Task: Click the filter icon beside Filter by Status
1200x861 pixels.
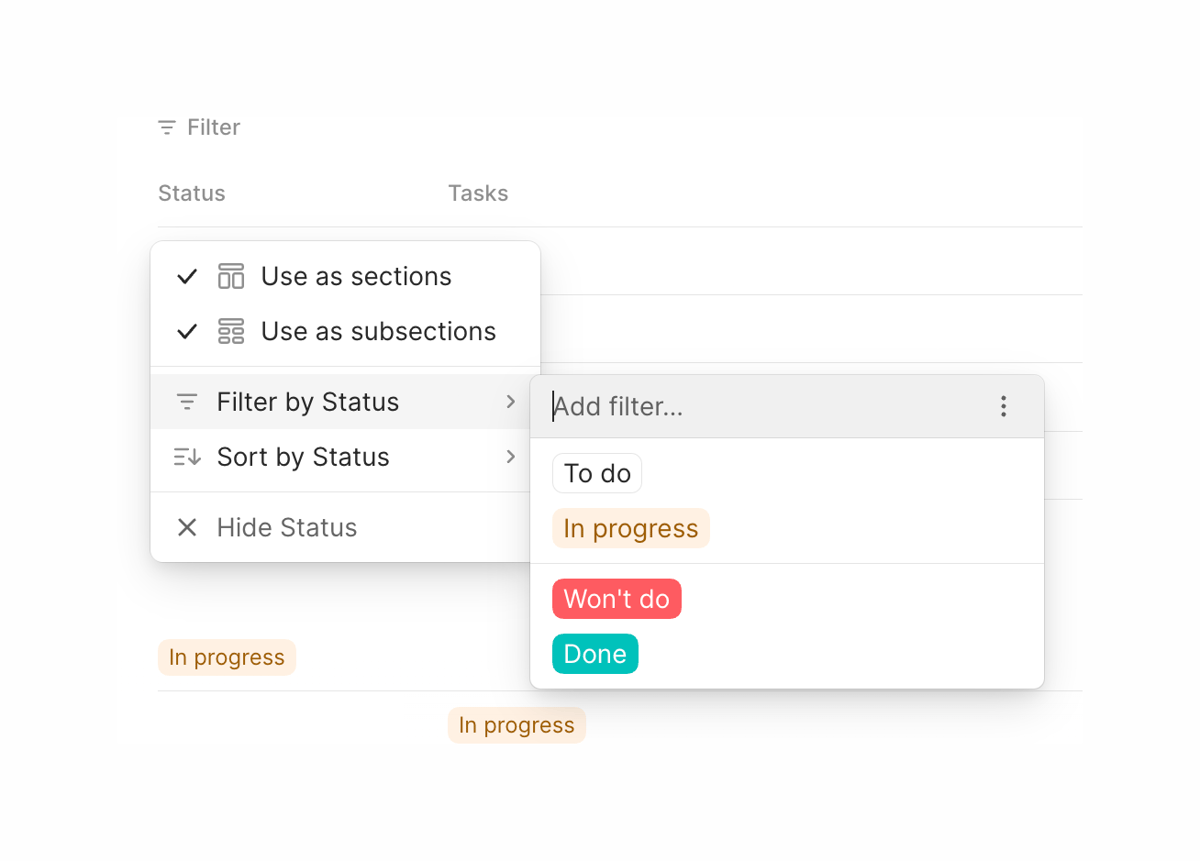Action: pos(186,401)
